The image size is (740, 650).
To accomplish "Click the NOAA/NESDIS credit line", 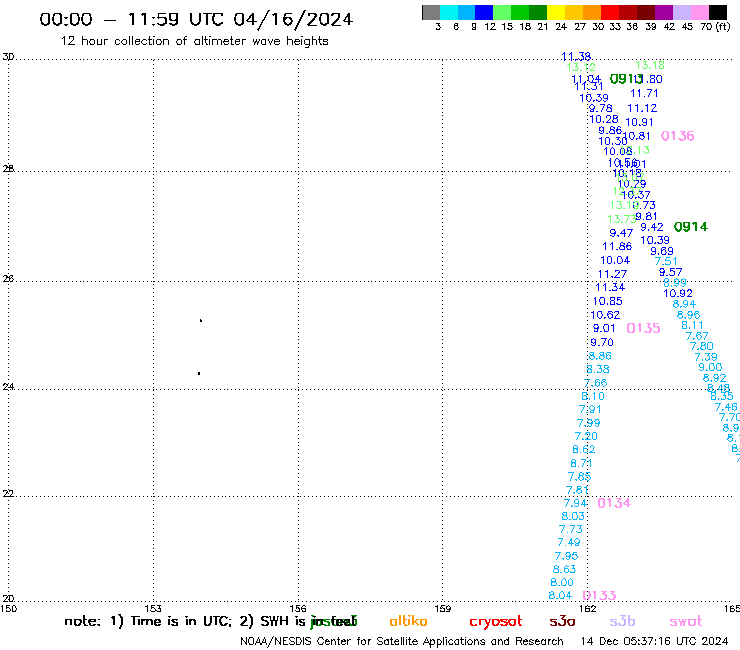I will pyautogui.click(x=402, y=642).
